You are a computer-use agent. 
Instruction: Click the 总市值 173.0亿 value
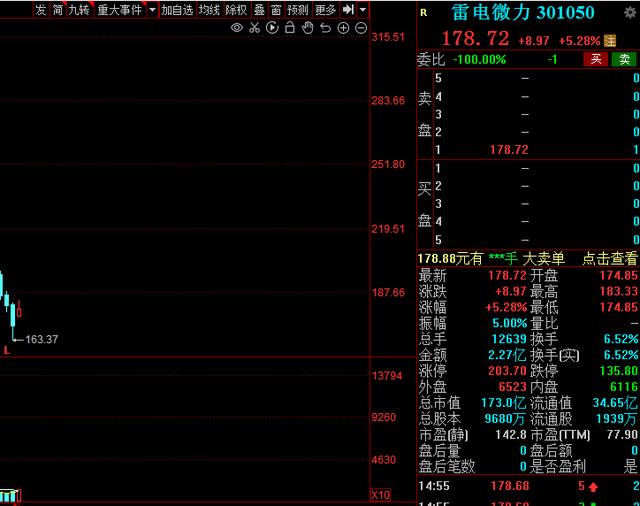point(504,403)
